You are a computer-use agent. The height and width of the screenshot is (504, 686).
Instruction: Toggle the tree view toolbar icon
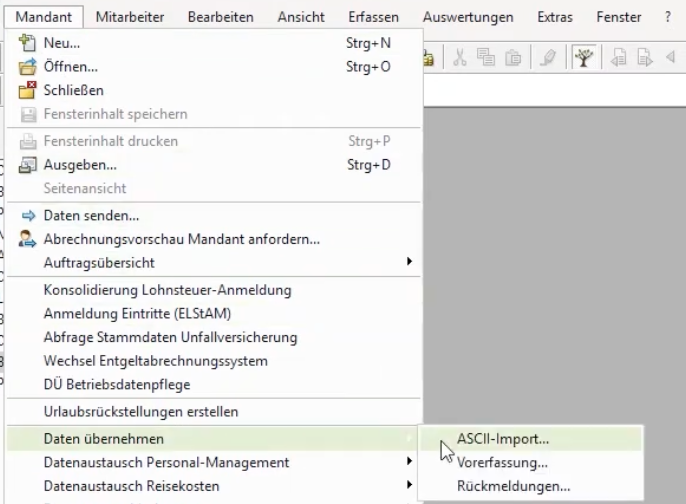click(583, 58)
